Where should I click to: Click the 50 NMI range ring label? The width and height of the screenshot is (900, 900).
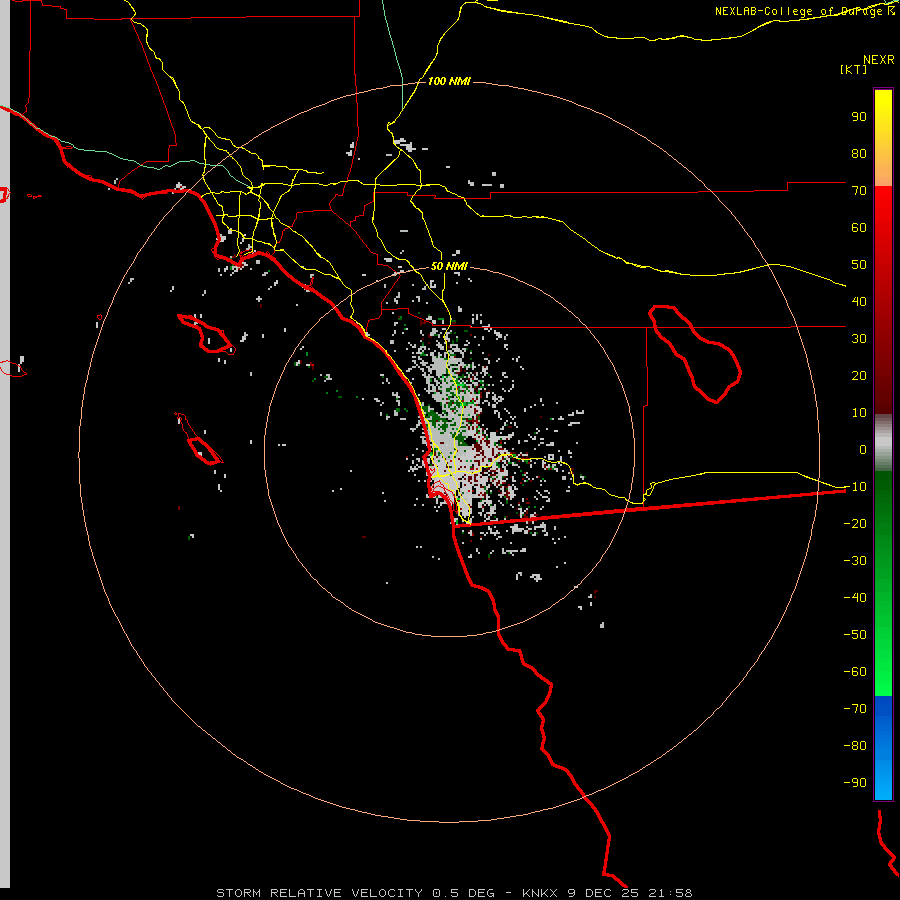[x=449, y=266]
